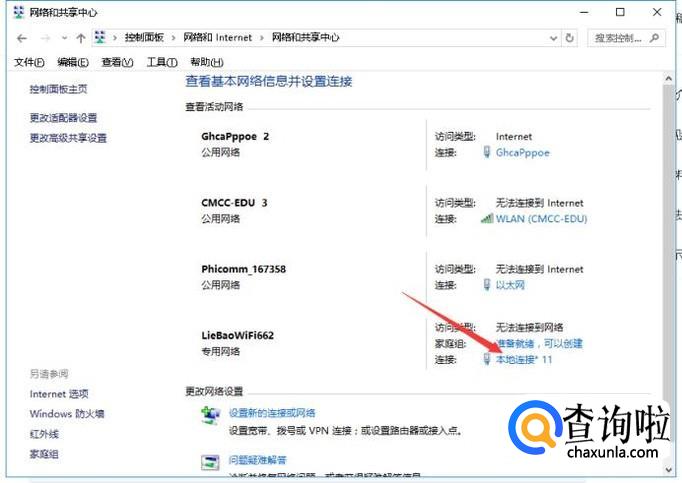Click the scrollbar up arrow
The image size is (682, 483).
point(669,79)
